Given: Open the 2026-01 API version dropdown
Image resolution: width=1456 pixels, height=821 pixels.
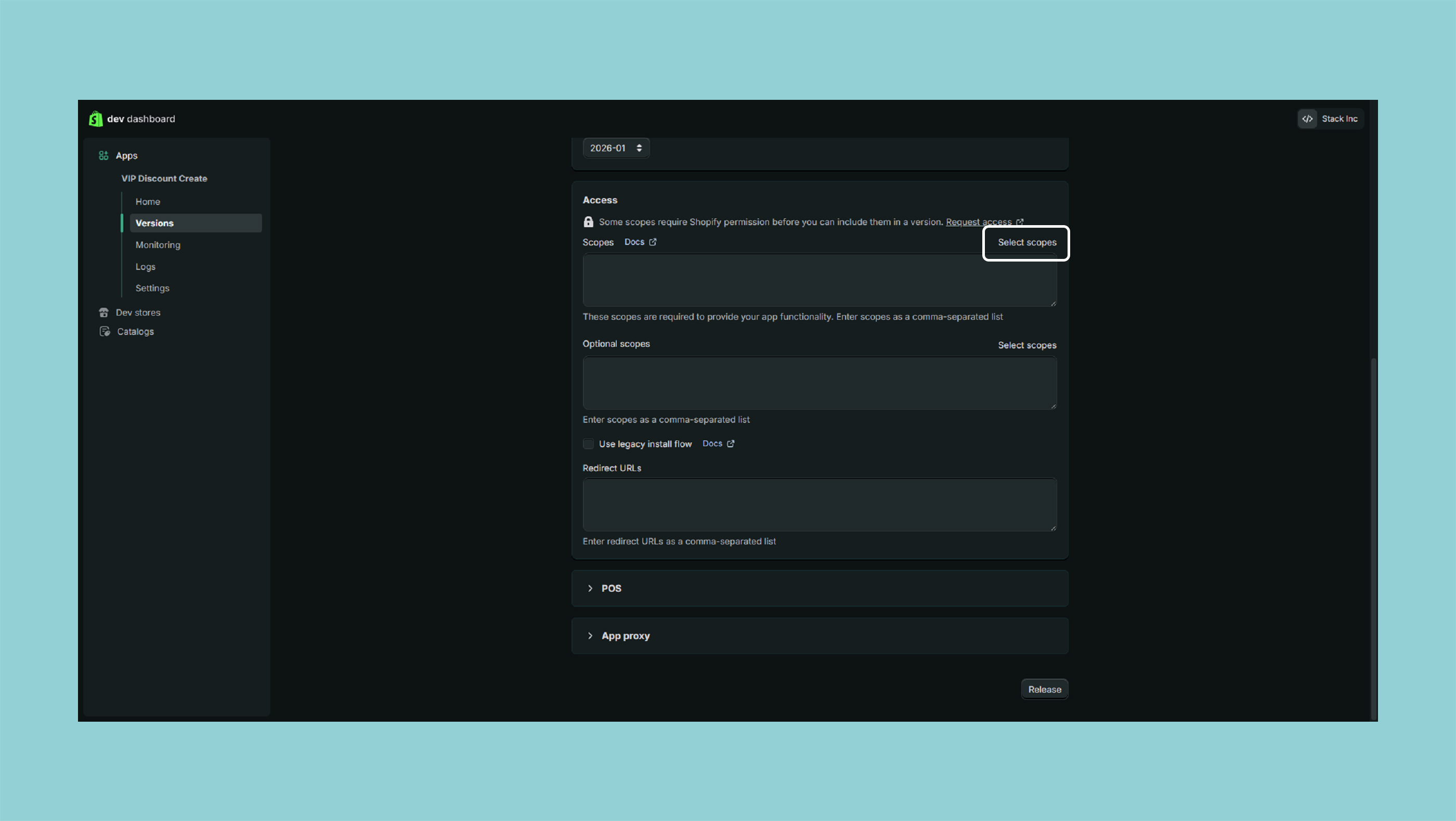Looking at the screenshot, I should tap(616, 148).
